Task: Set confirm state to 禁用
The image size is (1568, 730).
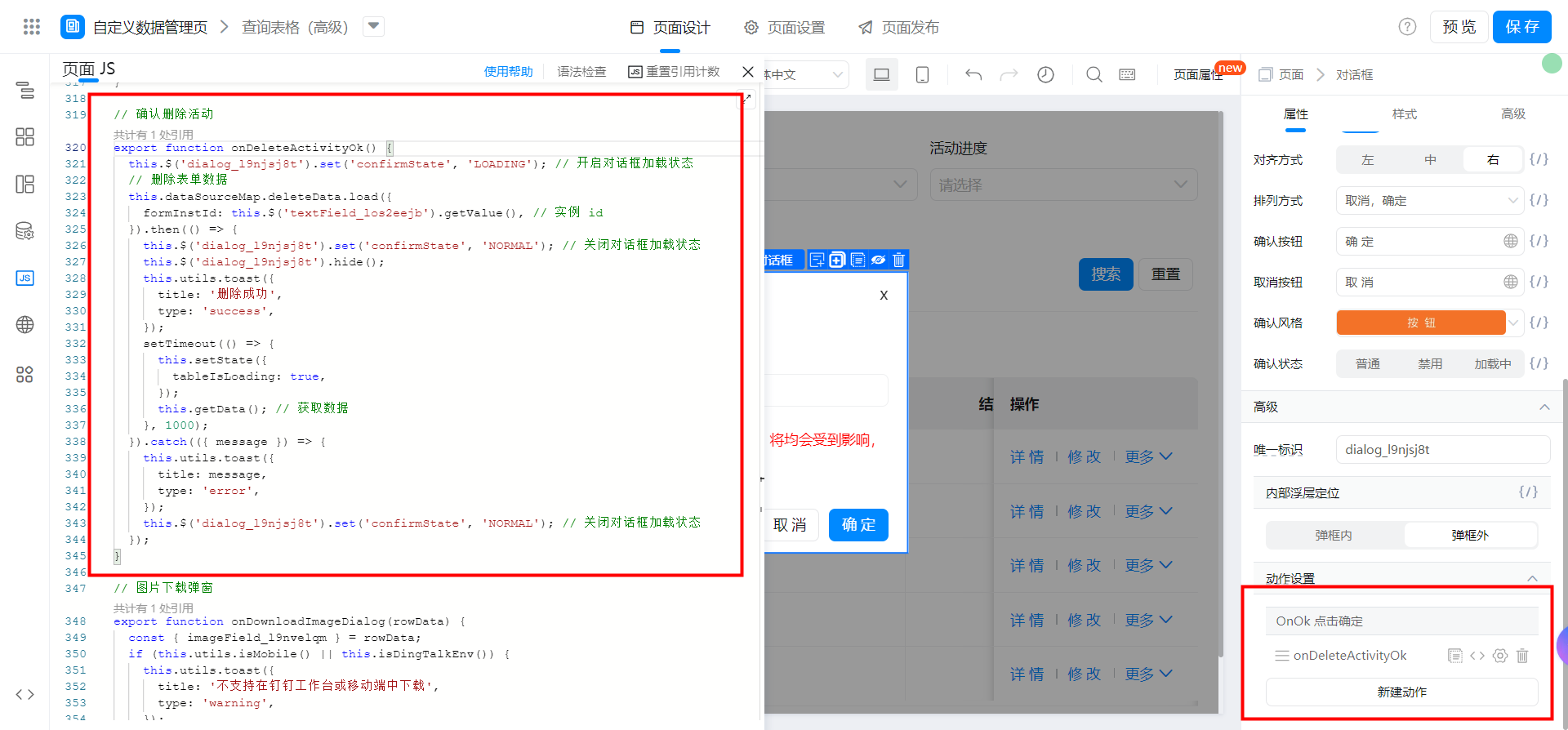Action: pyautogui.click(x=1429, y=364)
